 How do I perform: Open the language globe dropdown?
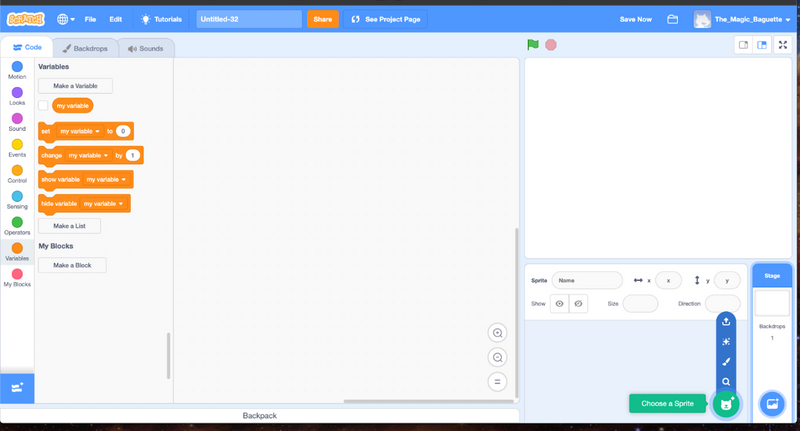(x=66, y=19)
